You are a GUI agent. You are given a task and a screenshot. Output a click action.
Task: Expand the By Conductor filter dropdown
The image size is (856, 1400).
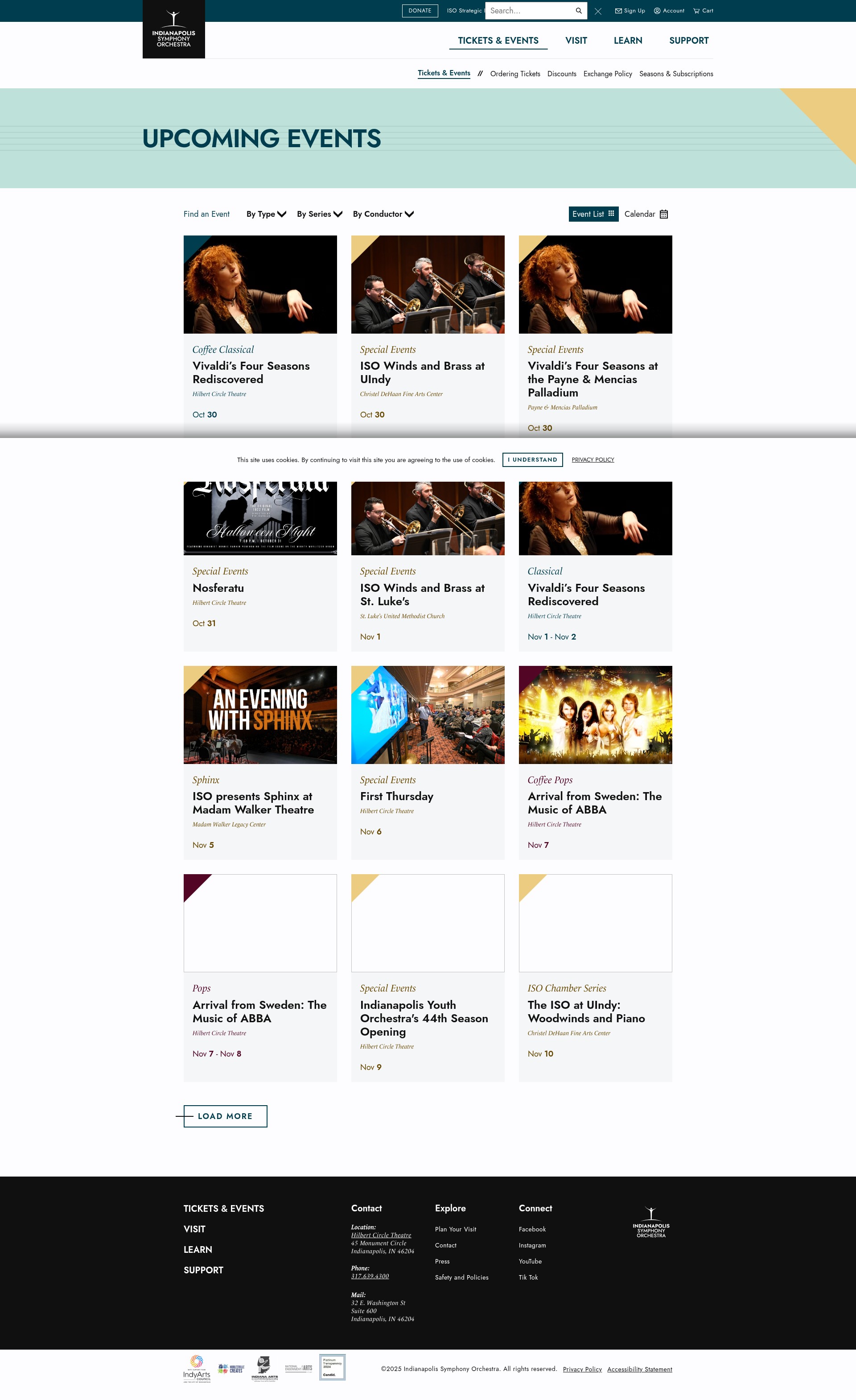pos(383,214)
